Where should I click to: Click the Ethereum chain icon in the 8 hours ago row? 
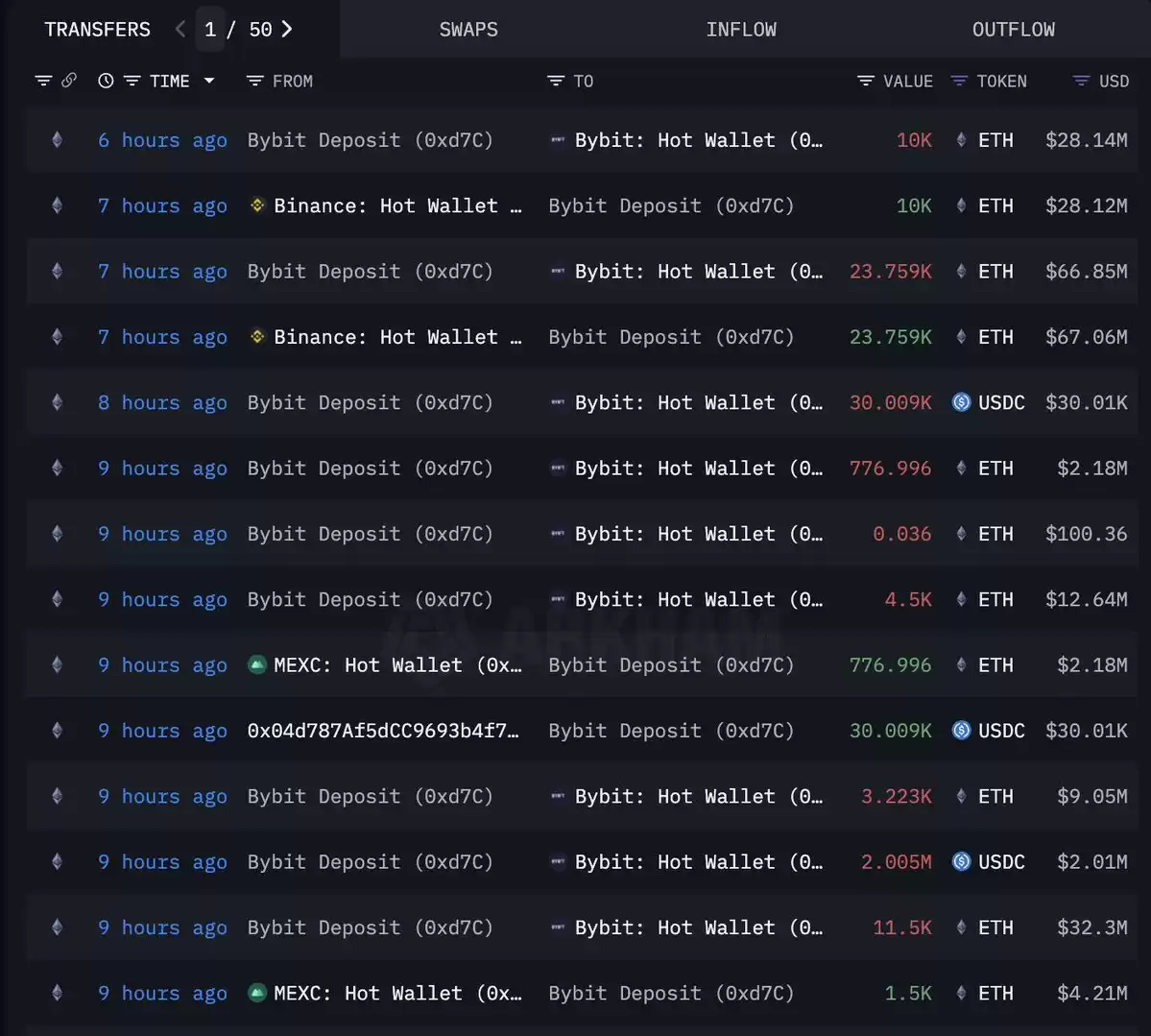[x=58, y=402]
